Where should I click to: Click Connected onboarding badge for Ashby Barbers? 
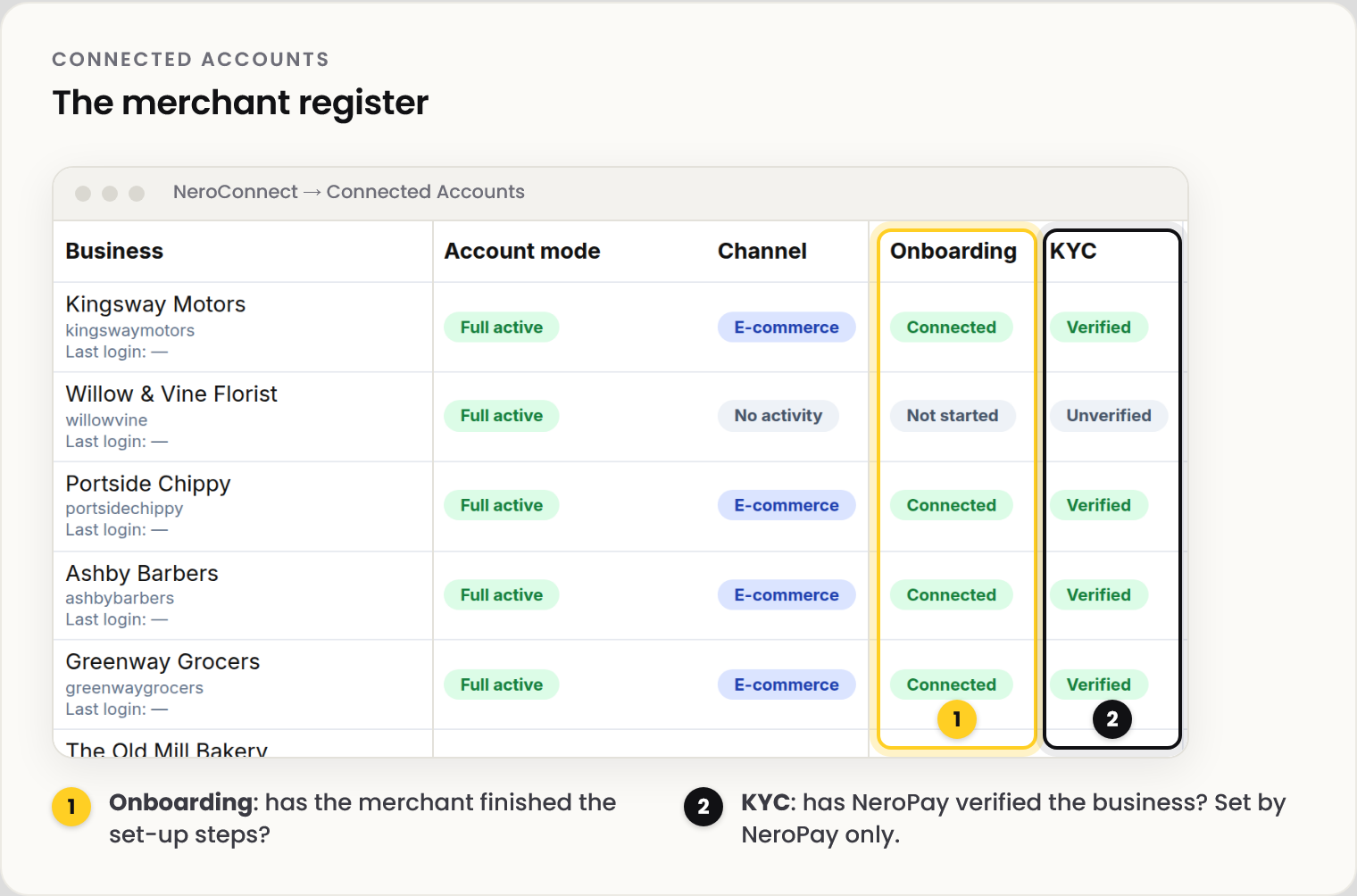[x=952, y=595]
